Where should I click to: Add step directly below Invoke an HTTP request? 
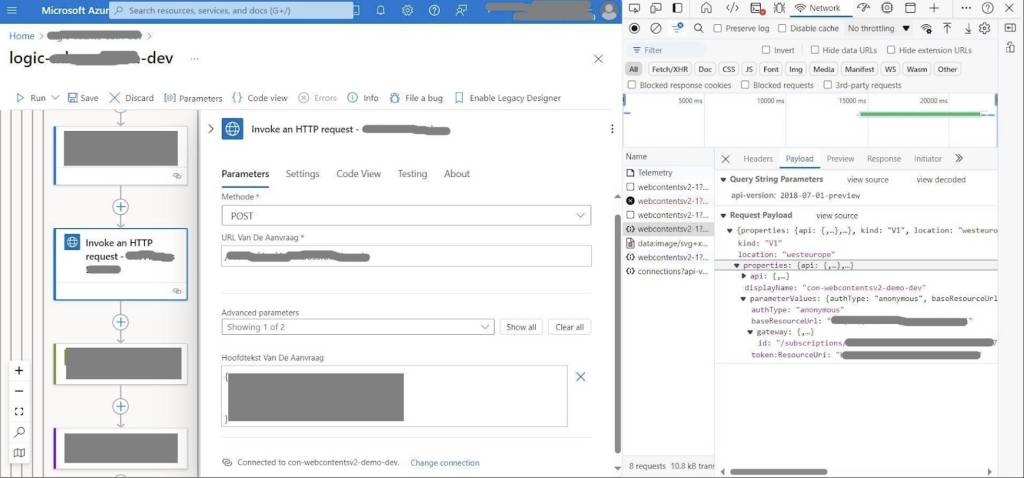pyautogui.click(x=120, y=322)
